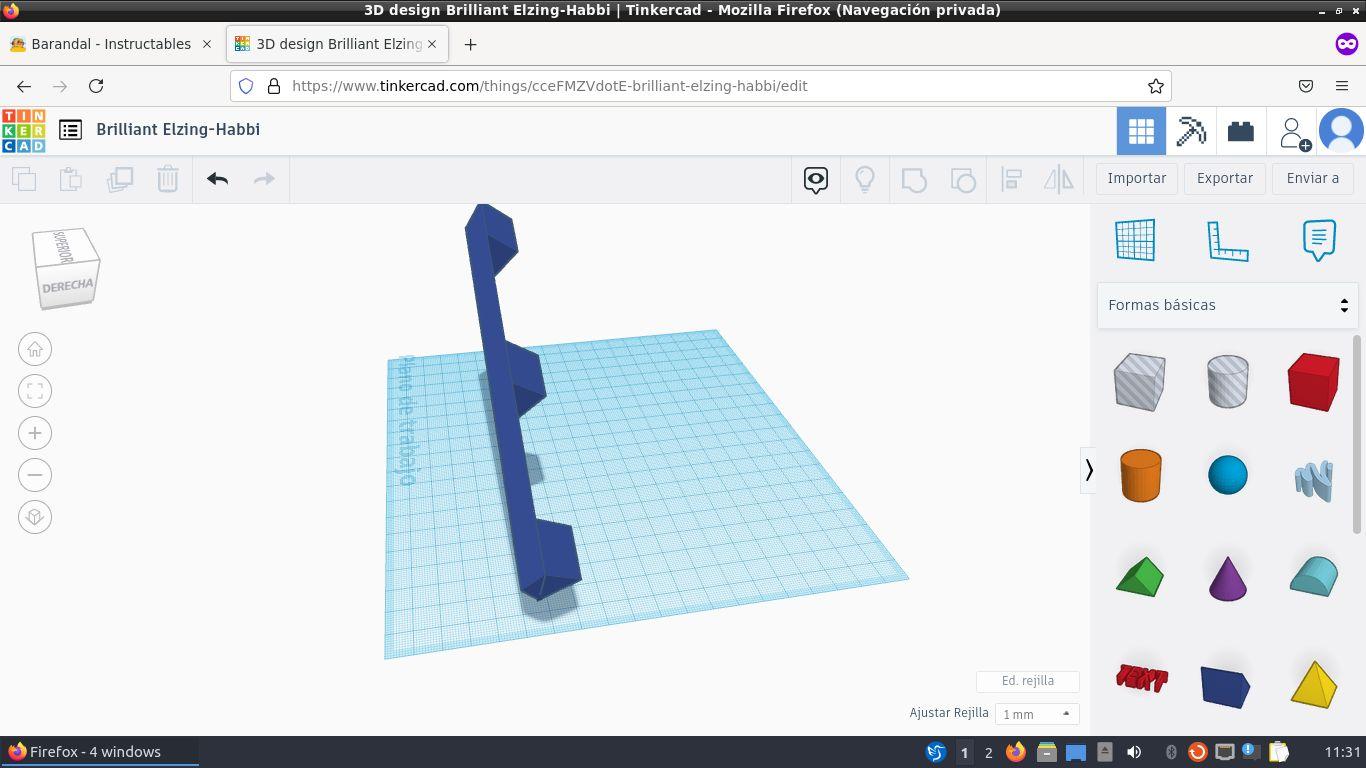Open the Ajustar Rejilla 1 mm dropdown
Image resolution: width=1366 pixels, height=768 pixels.
coord(1037,714)
